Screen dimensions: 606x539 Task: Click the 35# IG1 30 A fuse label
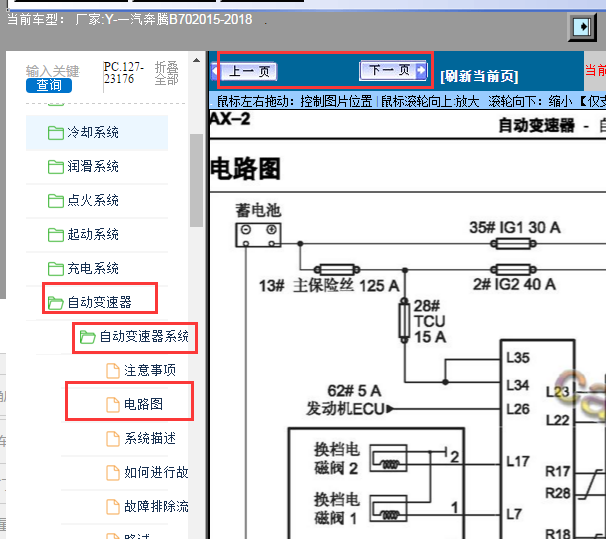(515, 228)
